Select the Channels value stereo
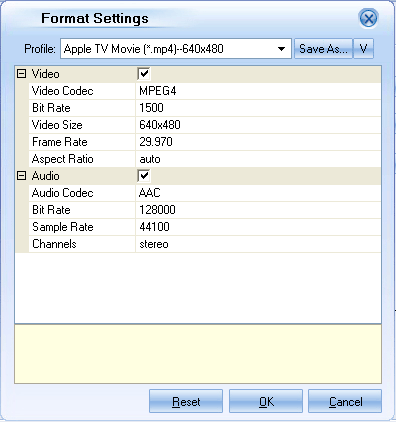The image size is (396, 422). click(258, 244)
